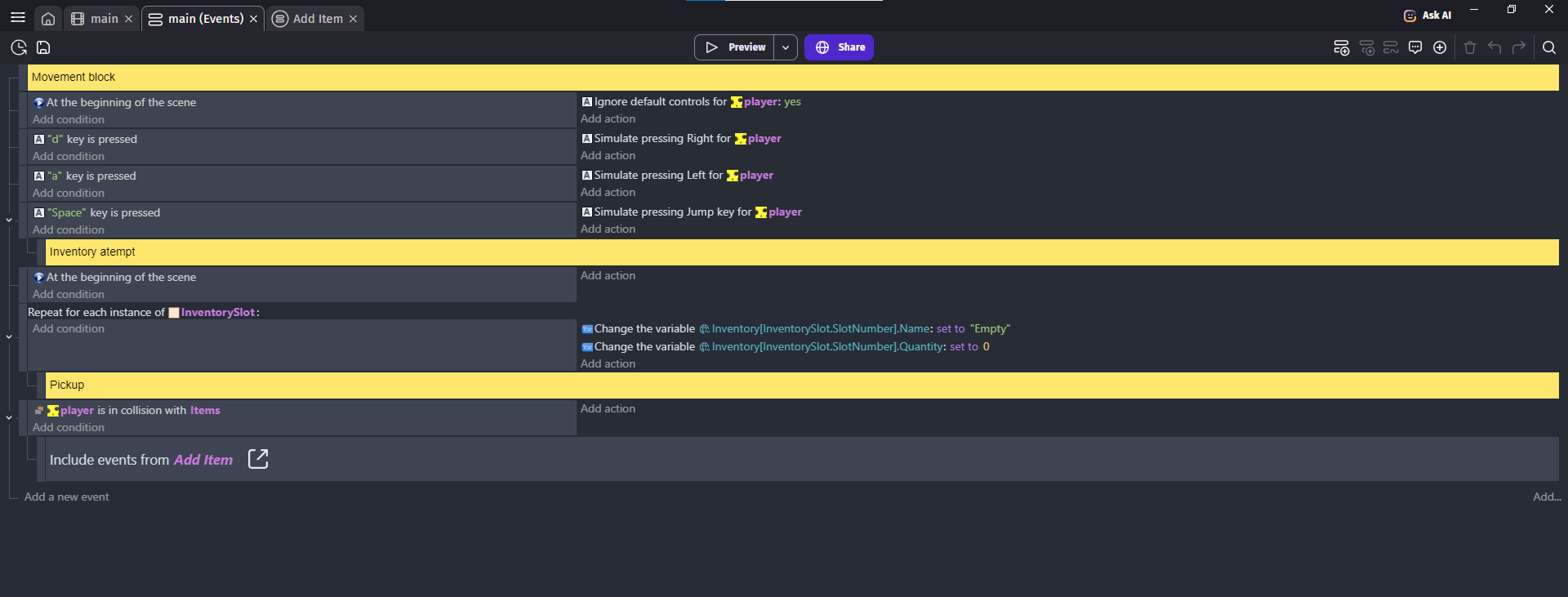Click the circled plus to choose event type
Image resolution: width=1568 pixels, height=597 pixels.
pos(1440,47)
